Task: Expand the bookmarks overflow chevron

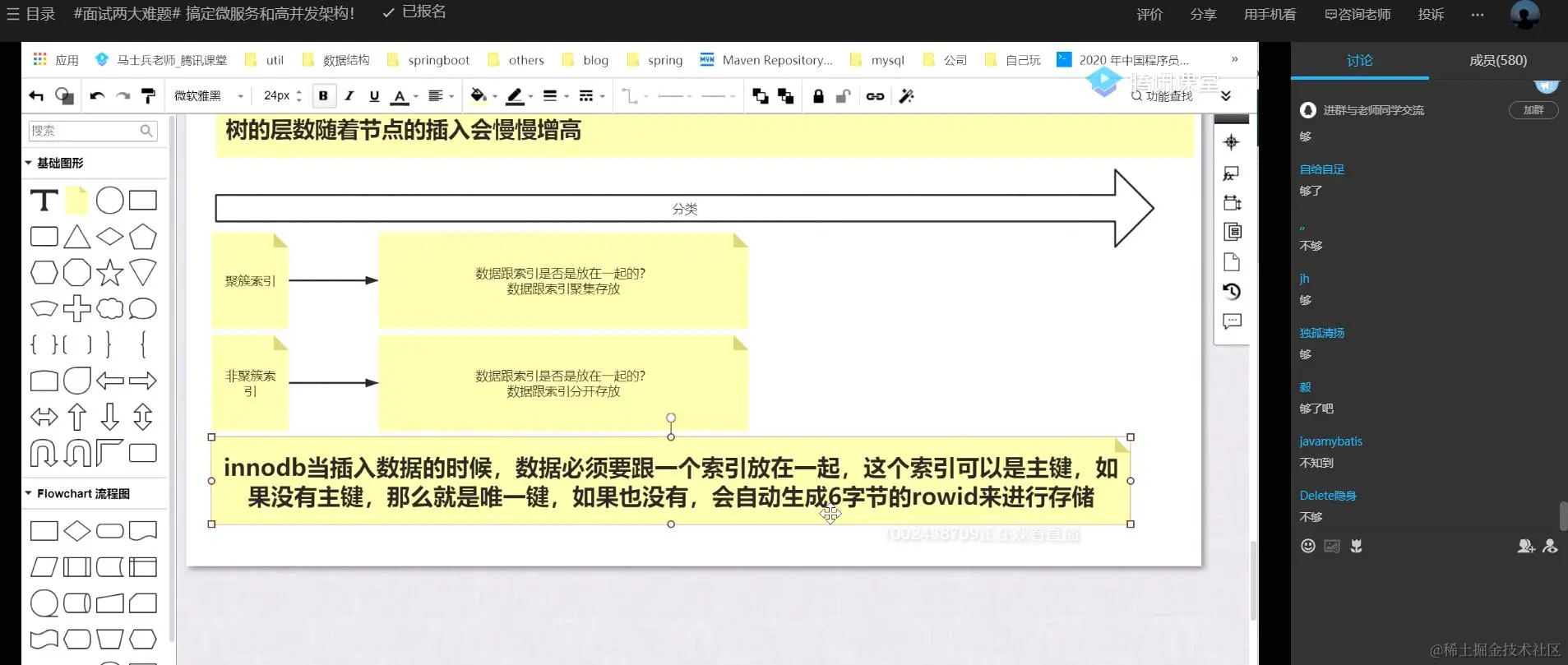Action: tap(1234, 59)
